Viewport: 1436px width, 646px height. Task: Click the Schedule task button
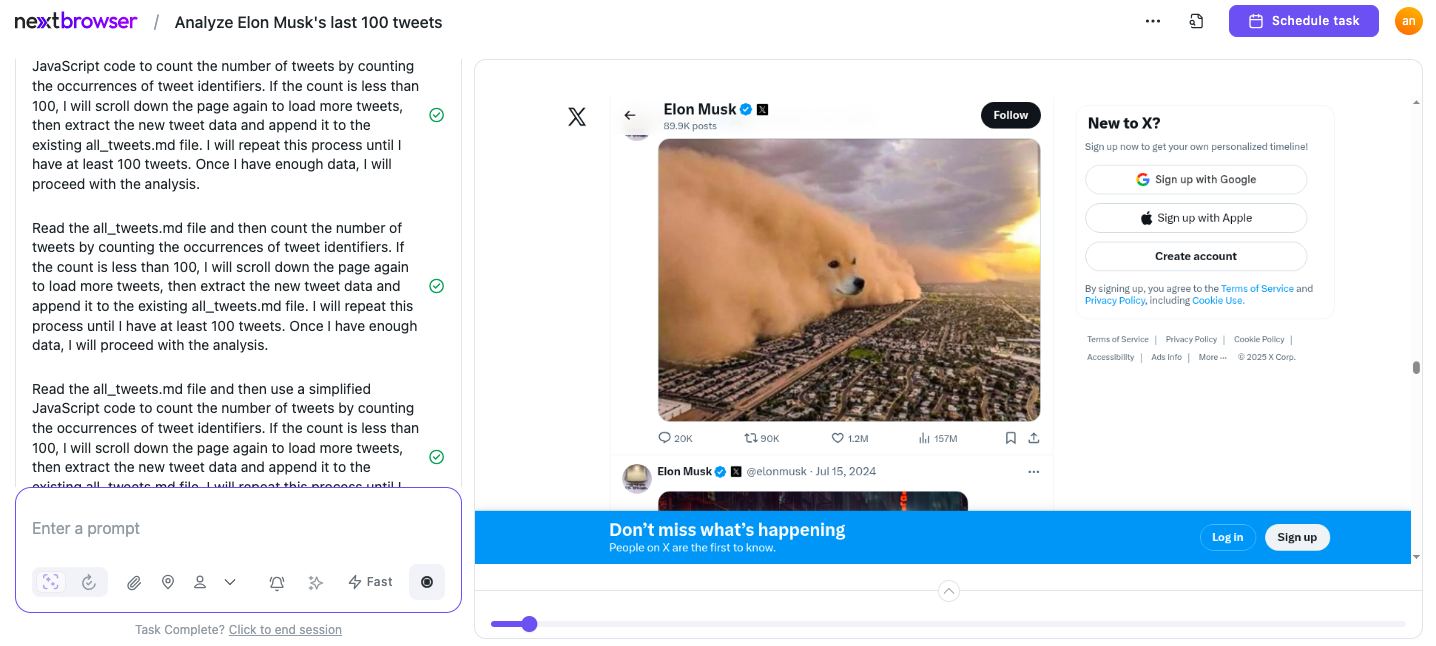tap(1304, 21)
